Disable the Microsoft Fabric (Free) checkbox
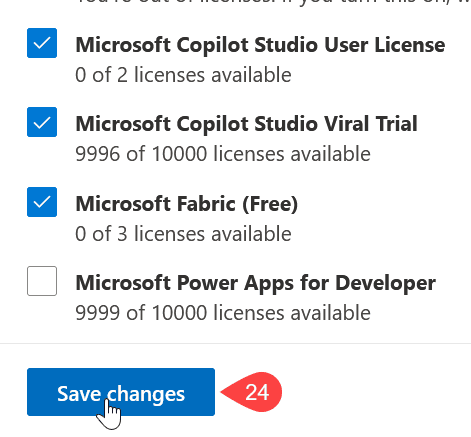Image resolution: width=471 pixels, height=437 pixels. pos(42,202)
